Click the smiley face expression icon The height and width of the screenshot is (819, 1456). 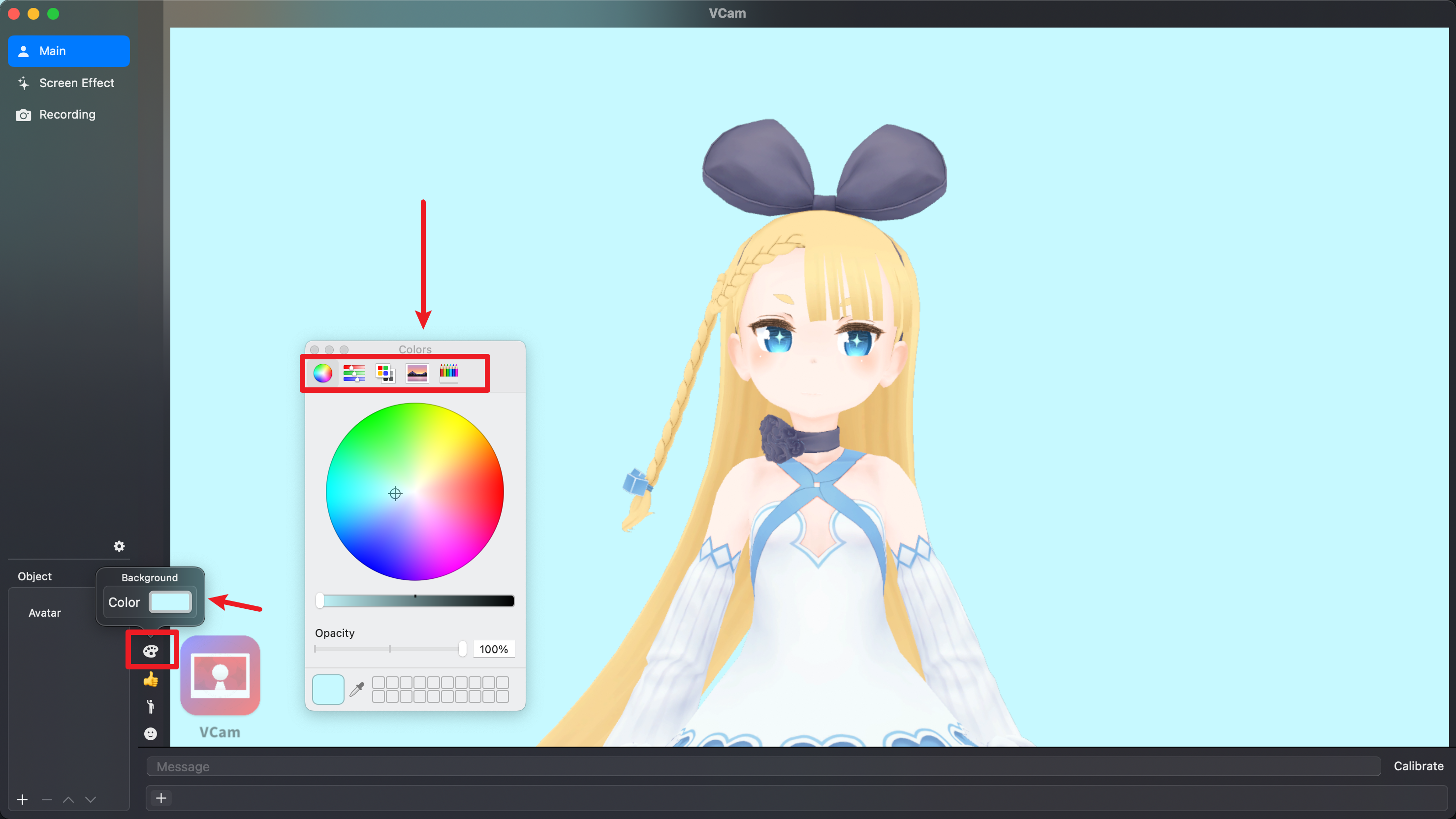tap(150, 734)
